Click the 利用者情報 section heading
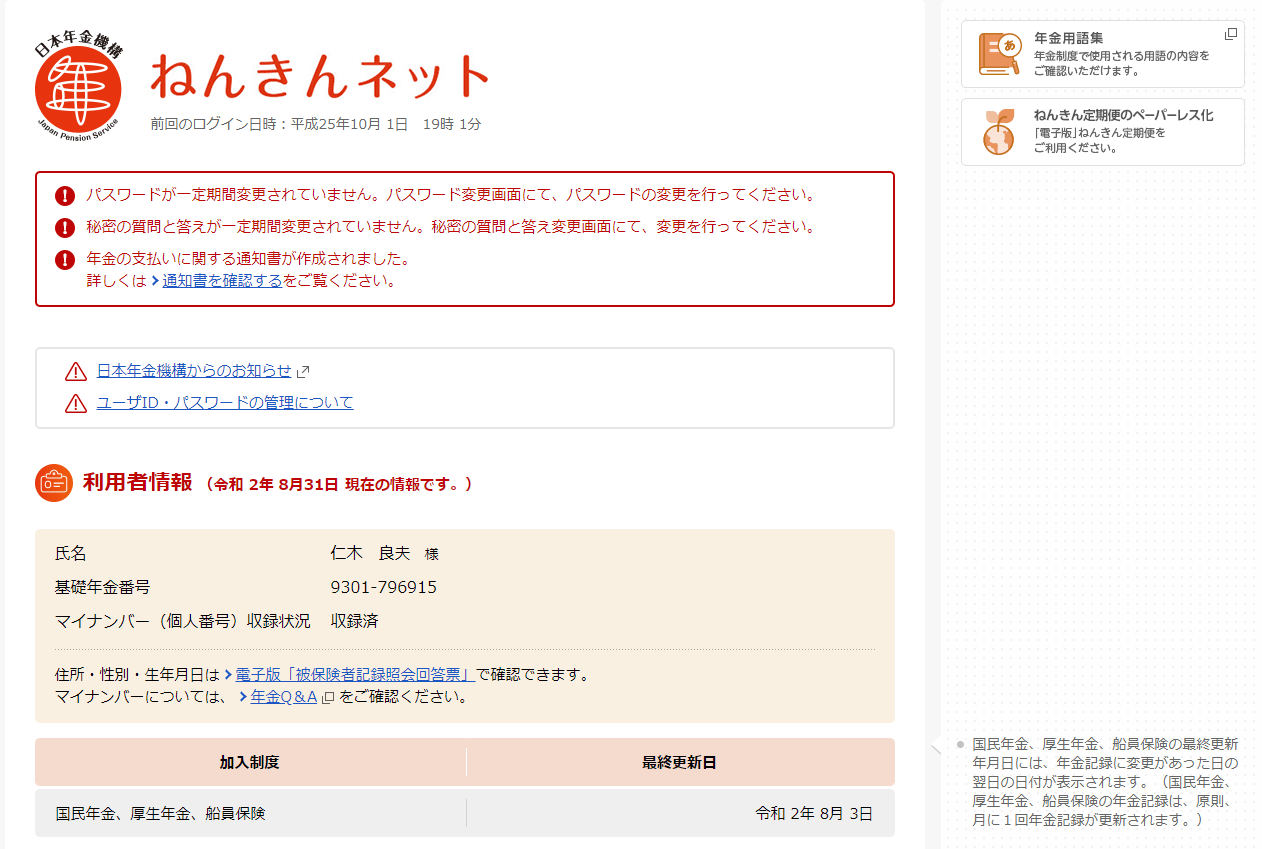The image size is (1262, 849). tap(137, 483)
